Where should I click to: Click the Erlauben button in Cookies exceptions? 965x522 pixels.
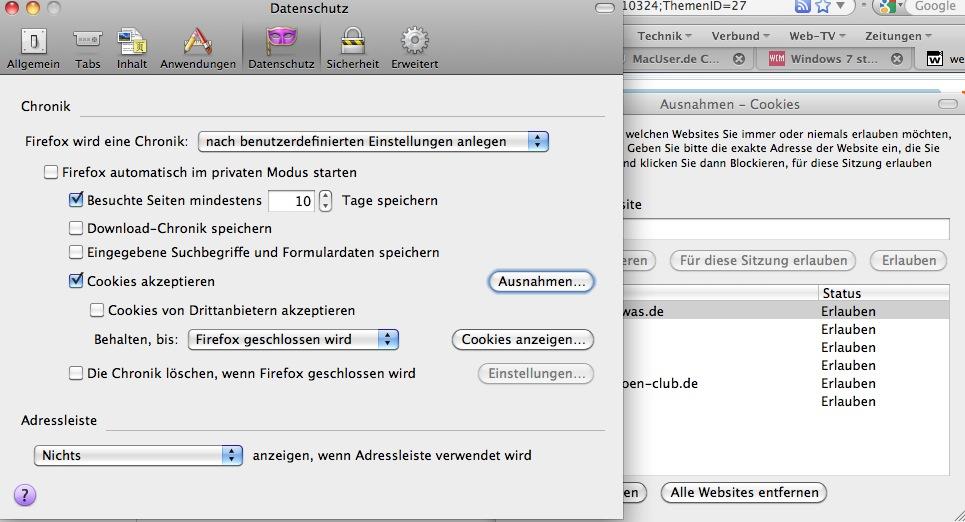tap(908, 260)
